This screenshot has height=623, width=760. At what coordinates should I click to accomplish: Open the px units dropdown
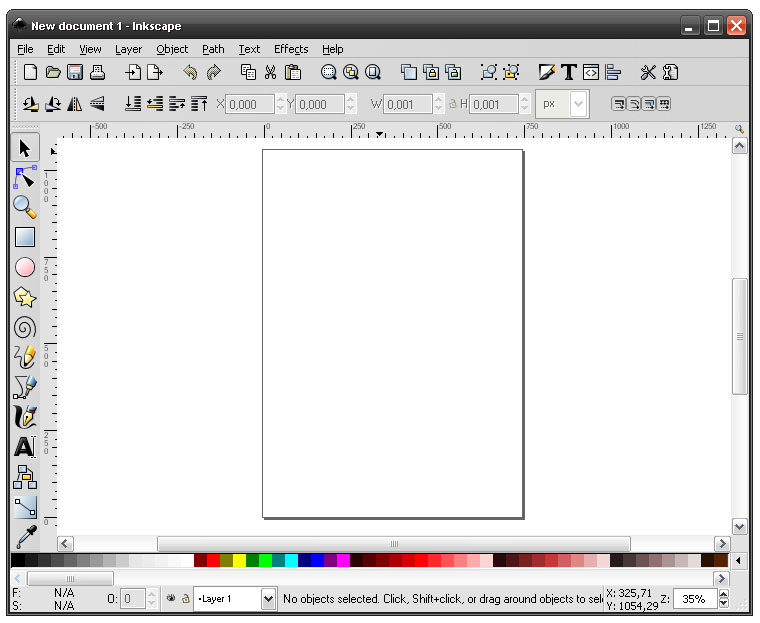pos(579,104)
